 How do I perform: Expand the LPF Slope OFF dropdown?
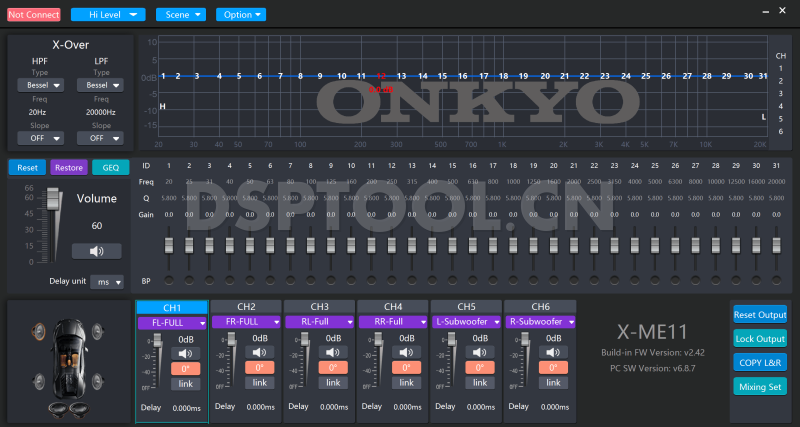(x=102, y=138)
